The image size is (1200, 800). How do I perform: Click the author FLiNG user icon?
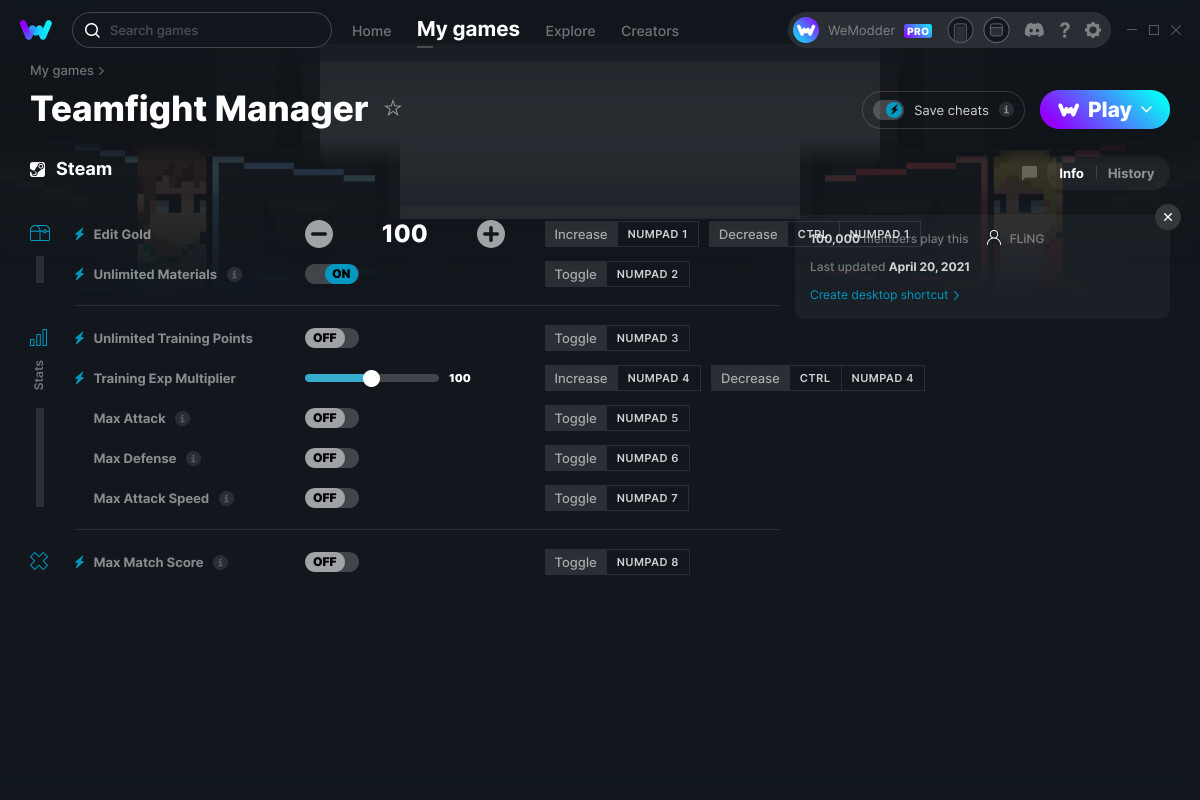993,239
